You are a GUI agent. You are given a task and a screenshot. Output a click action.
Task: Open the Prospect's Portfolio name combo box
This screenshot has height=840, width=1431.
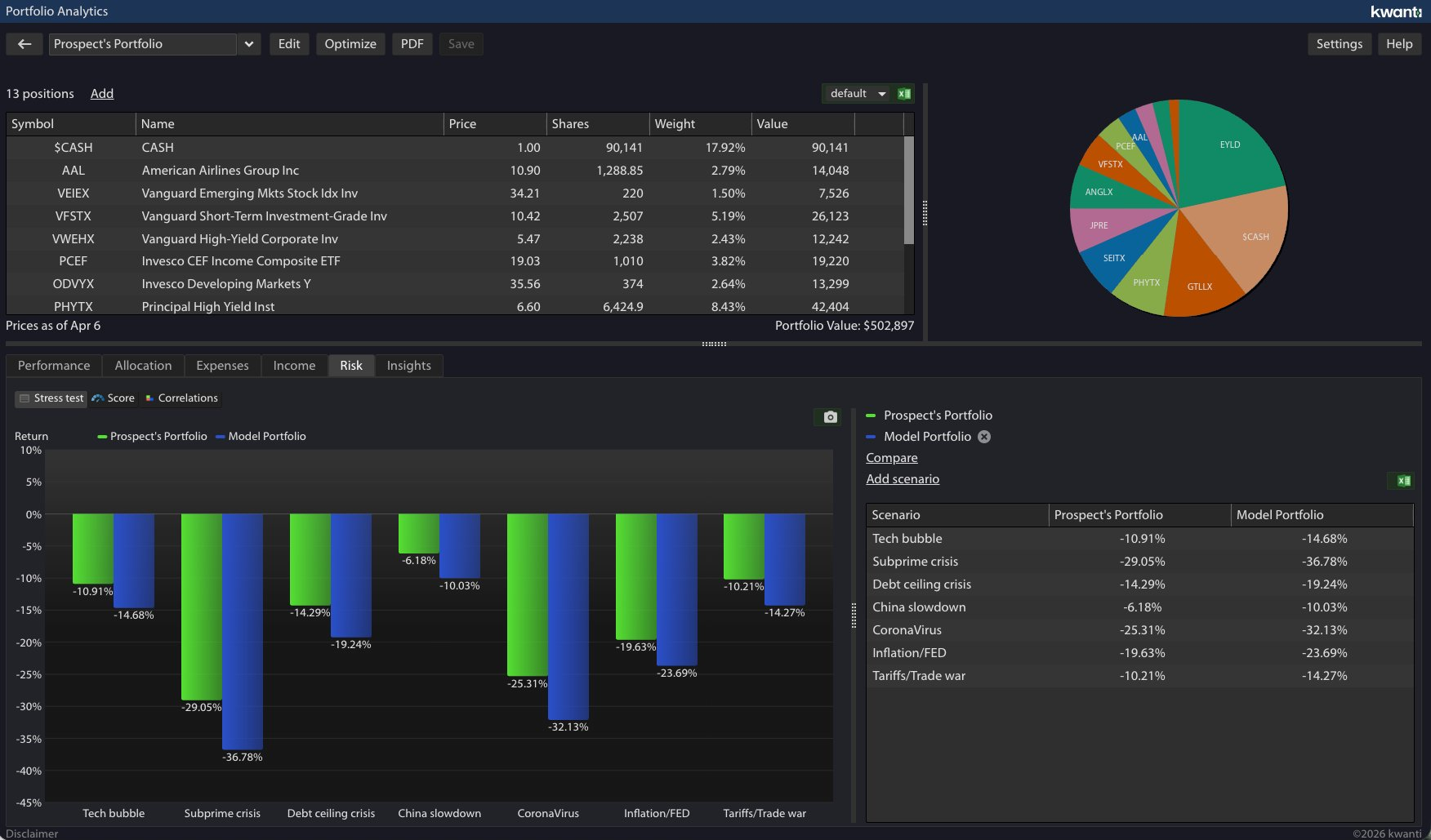[x=143, y=44]
